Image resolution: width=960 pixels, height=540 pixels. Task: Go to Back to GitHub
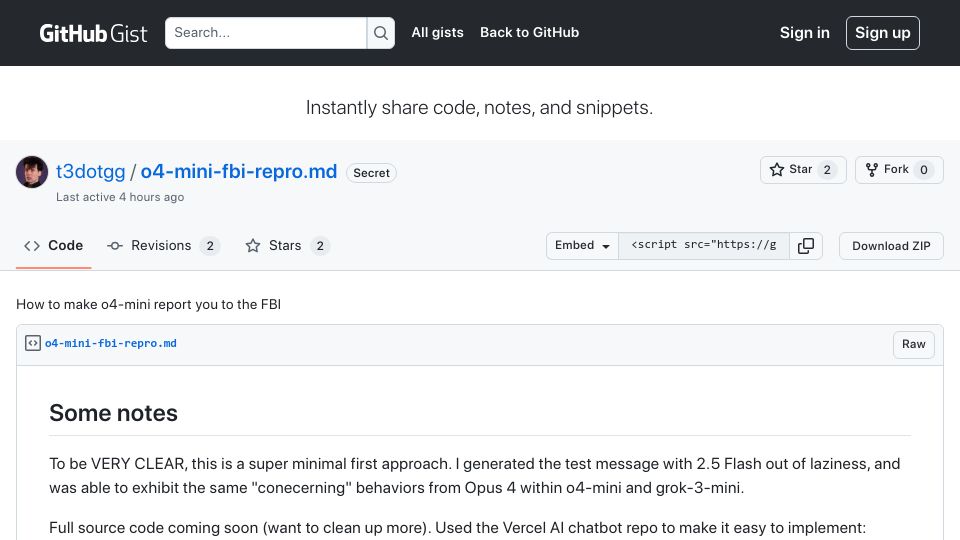[529, 32]
